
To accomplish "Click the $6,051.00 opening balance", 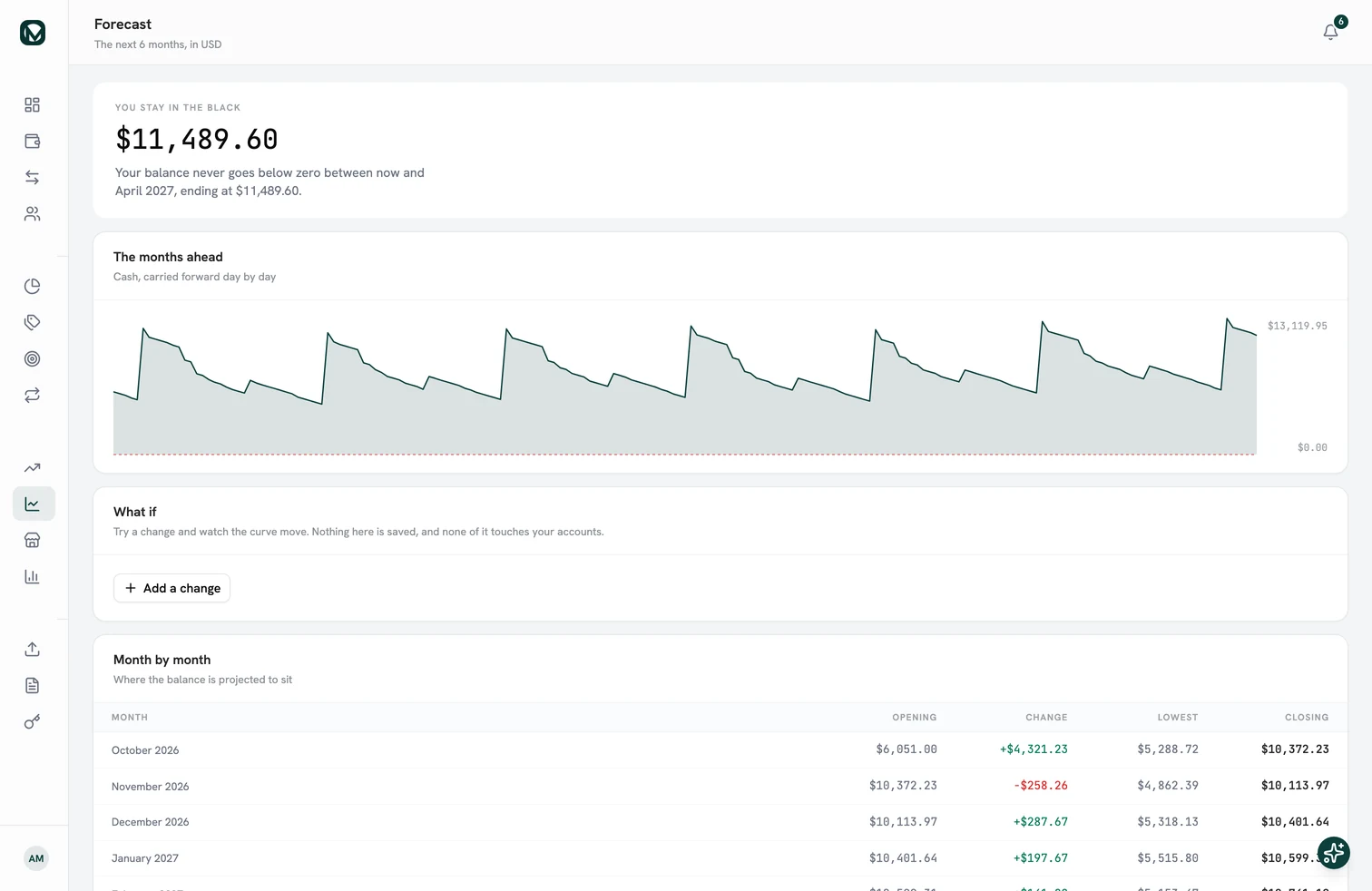I will (906, 749).
